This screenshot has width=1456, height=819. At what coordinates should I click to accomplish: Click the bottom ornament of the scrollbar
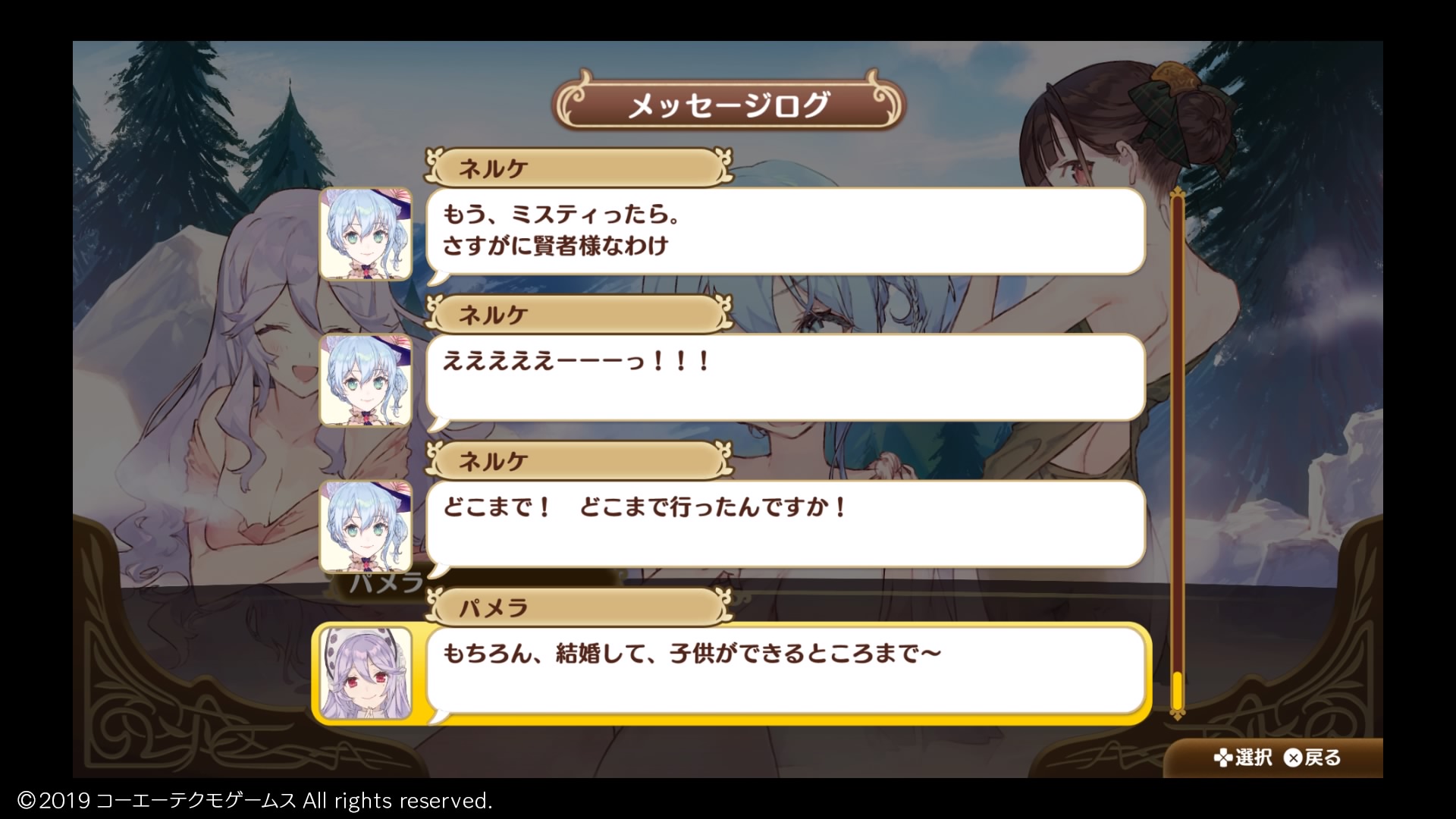tap(1177, 714)
